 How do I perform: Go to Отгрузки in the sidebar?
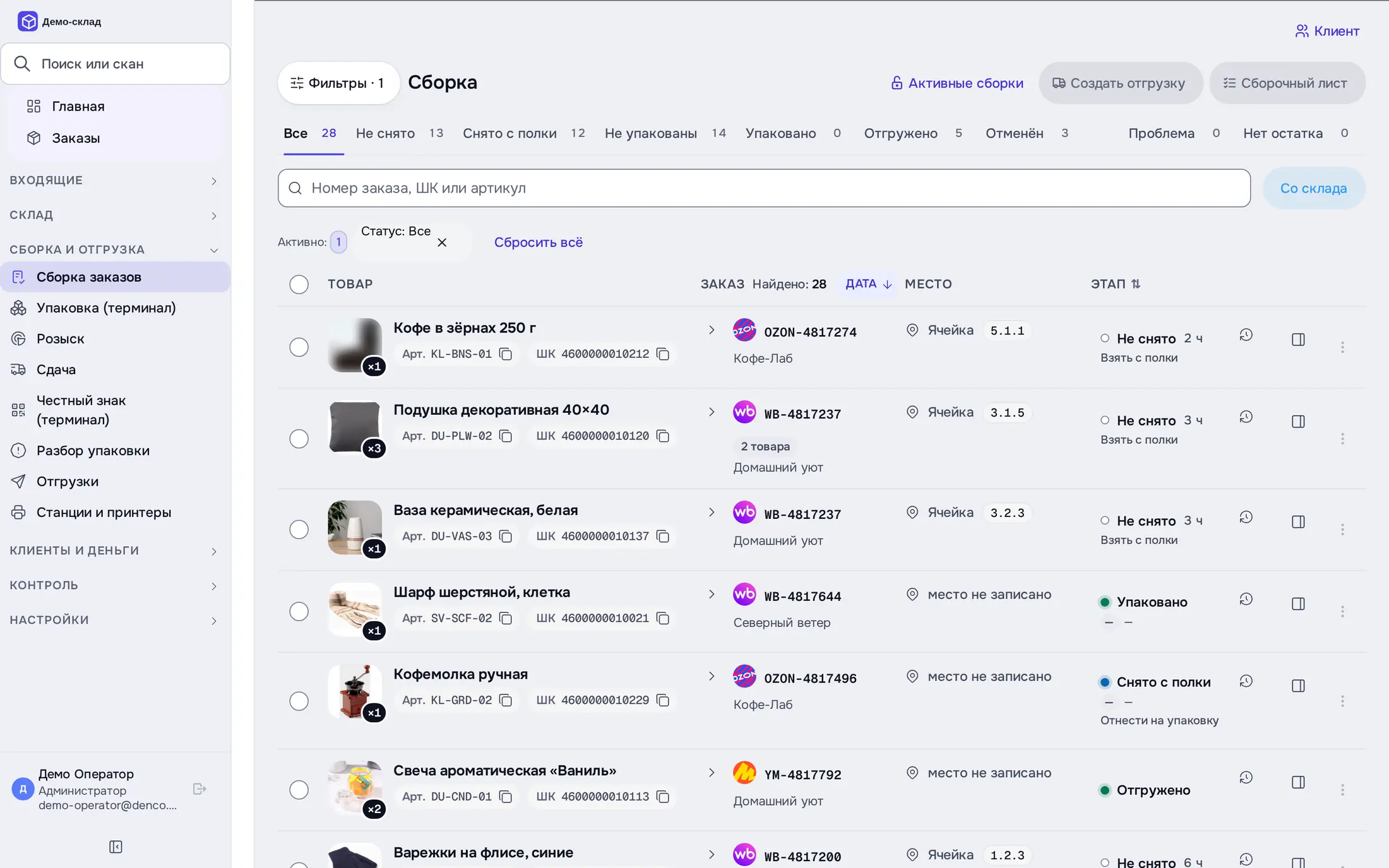[x=115, y=482]
